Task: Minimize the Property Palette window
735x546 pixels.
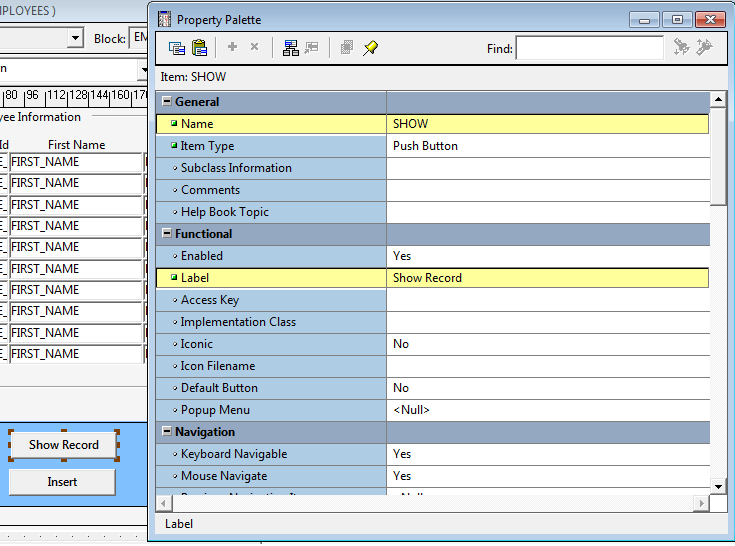Action: [644, 20]
